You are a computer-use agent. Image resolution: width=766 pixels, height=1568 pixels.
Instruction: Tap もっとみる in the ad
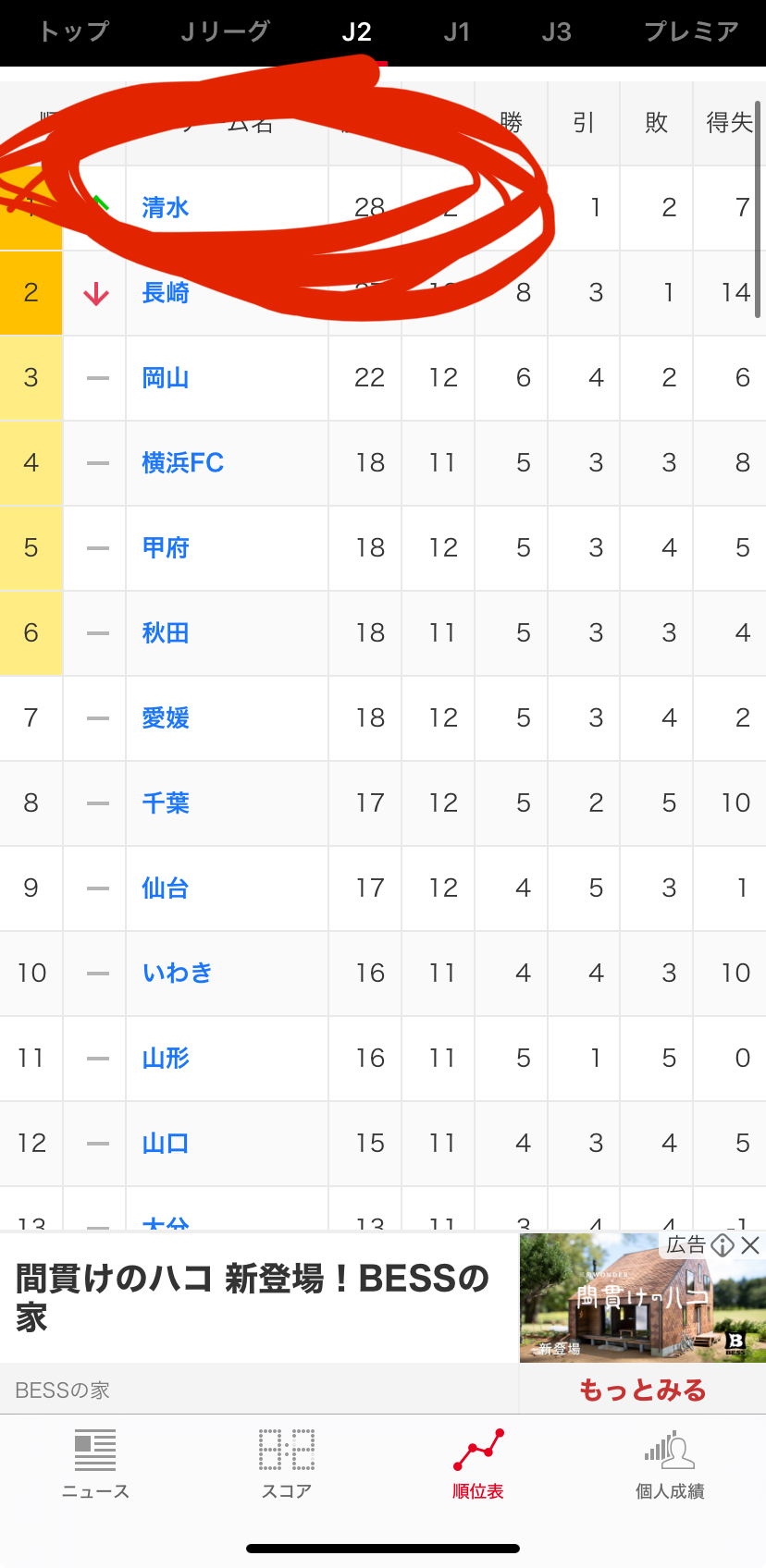click(x=642, y=1390)
